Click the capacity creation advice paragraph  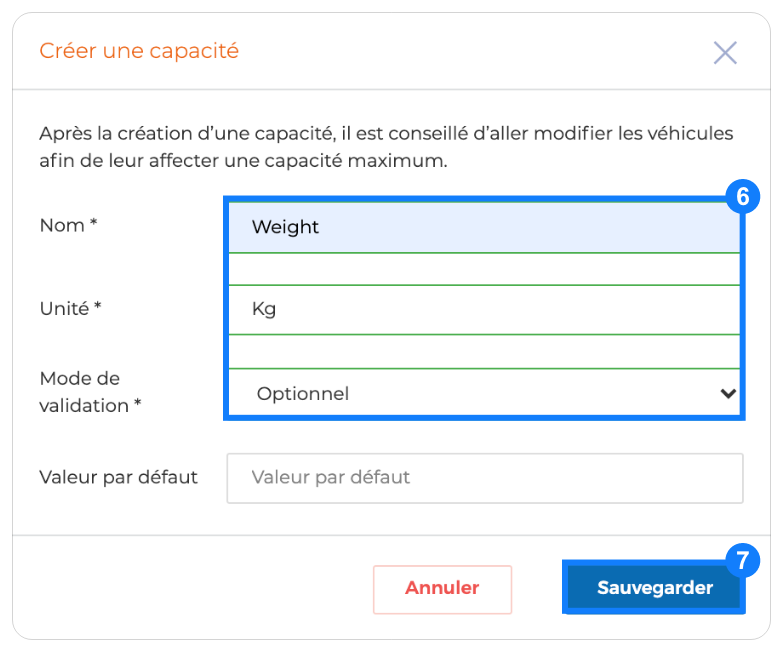coord(387,147)
